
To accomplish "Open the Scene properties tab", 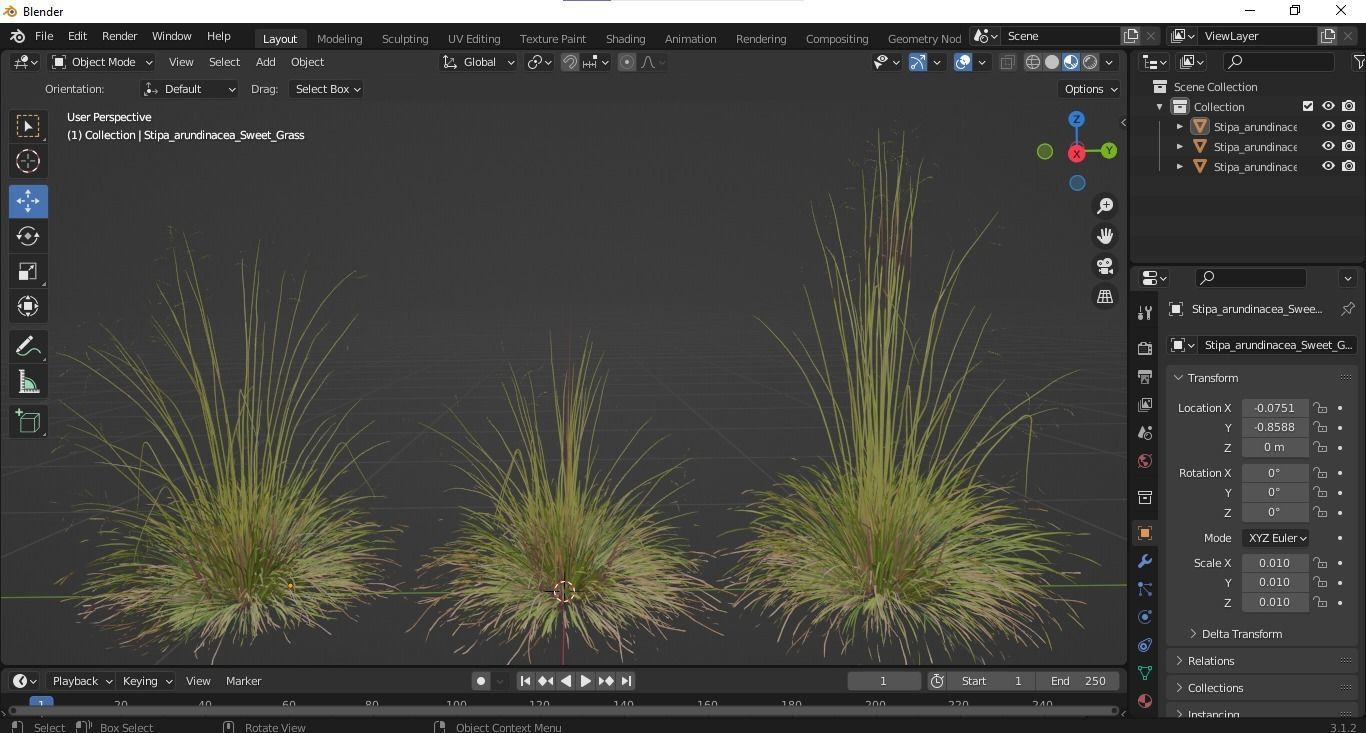I will tap(1145, 433).
